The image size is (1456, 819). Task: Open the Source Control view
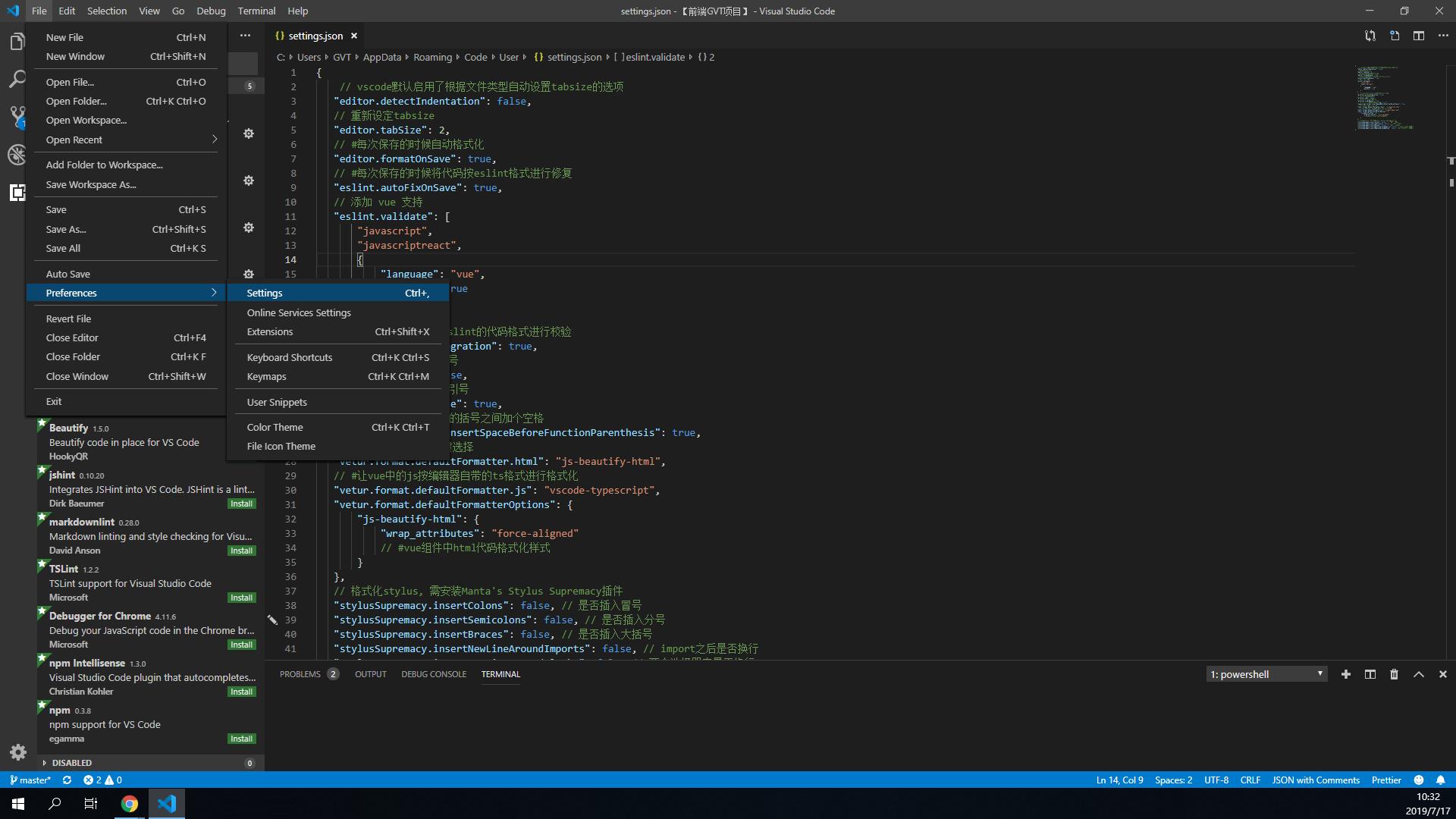click(x=18, y=118)
